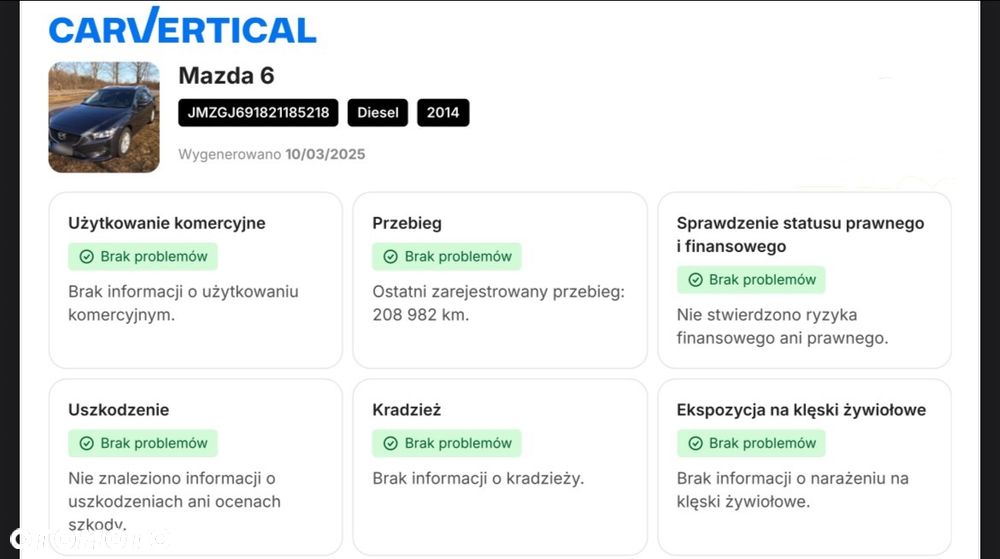This screenshot has height=559, width=1000.
Task: Open Ekspozycja na klęski żywiołowe heading
Action: pos(801,409)
